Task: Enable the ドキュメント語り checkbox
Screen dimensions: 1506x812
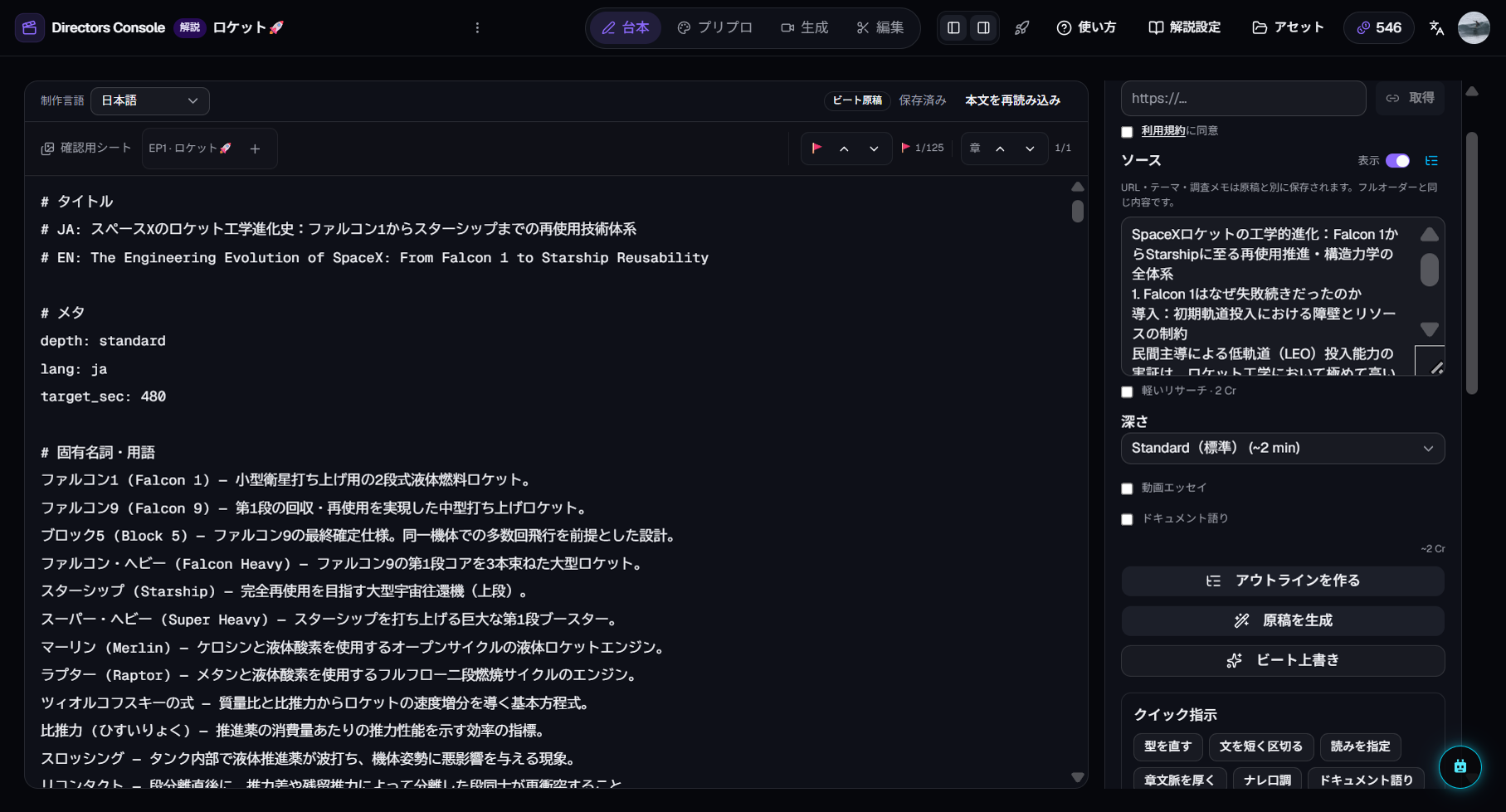Action: point(1127,519)
